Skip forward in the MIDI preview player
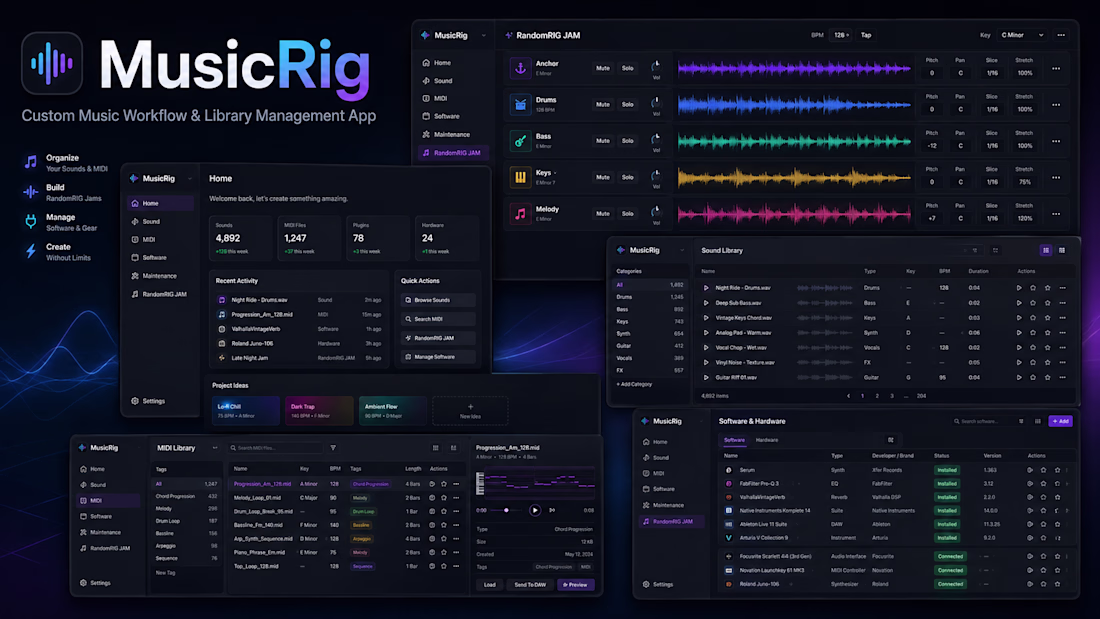The width and height of the screenshot is (1100, 619). click(552, 510)
